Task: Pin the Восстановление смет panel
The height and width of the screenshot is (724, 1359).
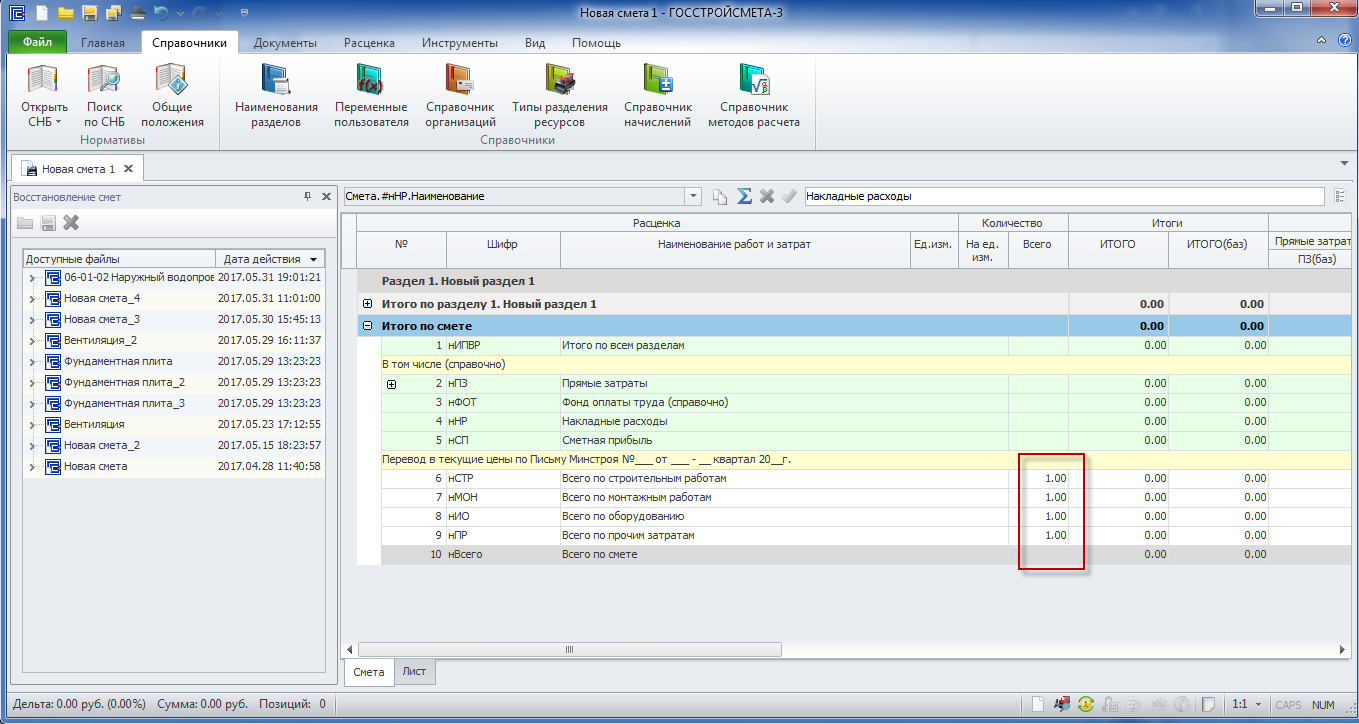Action: [307, 197]
